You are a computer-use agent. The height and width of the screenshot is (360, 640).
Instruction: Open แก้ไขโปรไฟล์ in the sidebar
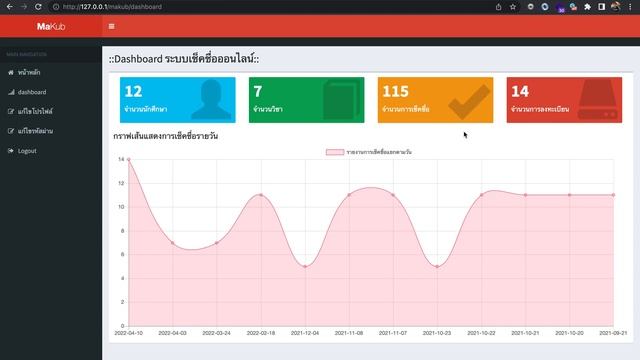(x=51, y=111)
